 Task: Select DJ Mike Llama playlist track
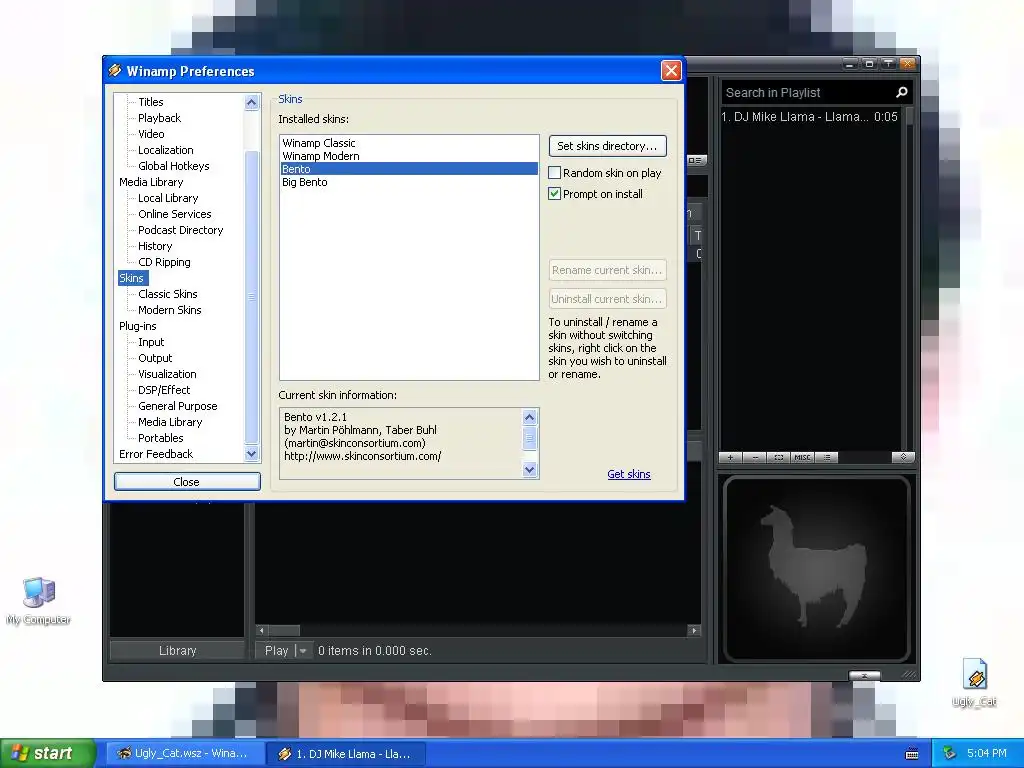810,117
